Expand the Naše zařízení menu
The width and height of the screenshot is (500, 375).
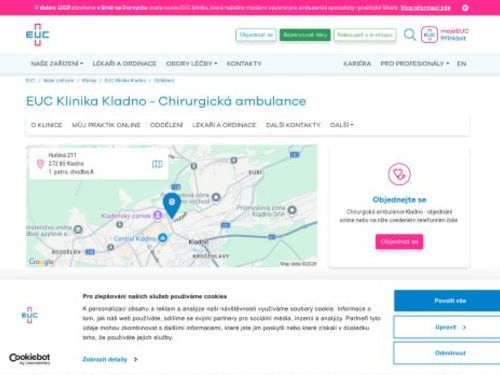[57, 63]
